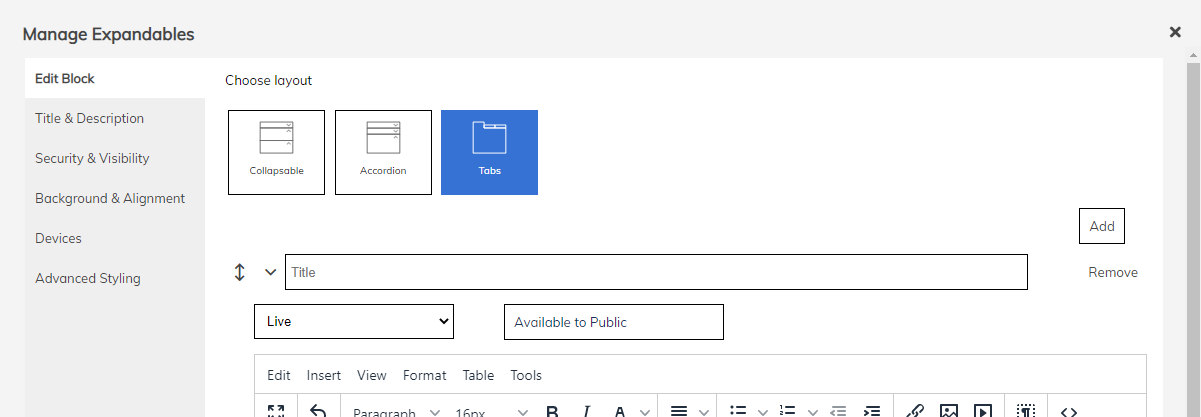Image resolution: width=1201 pixels, height=417 pixels.
Task: Select the Collapsable layout option
Action: click(x=276, y=152)
